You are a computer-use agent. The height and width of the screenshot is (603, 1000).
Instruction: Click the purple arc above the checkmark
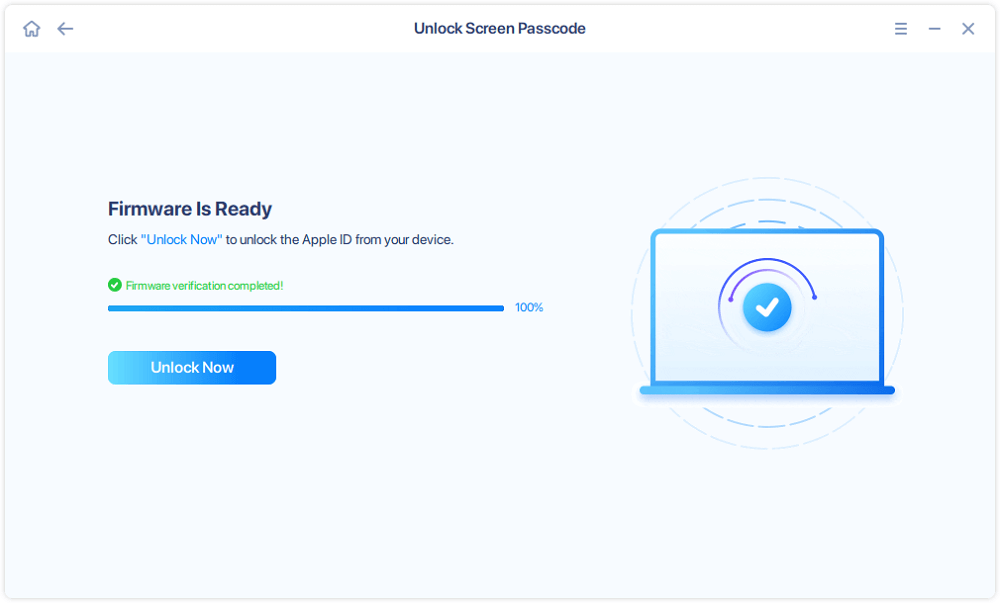767,265
